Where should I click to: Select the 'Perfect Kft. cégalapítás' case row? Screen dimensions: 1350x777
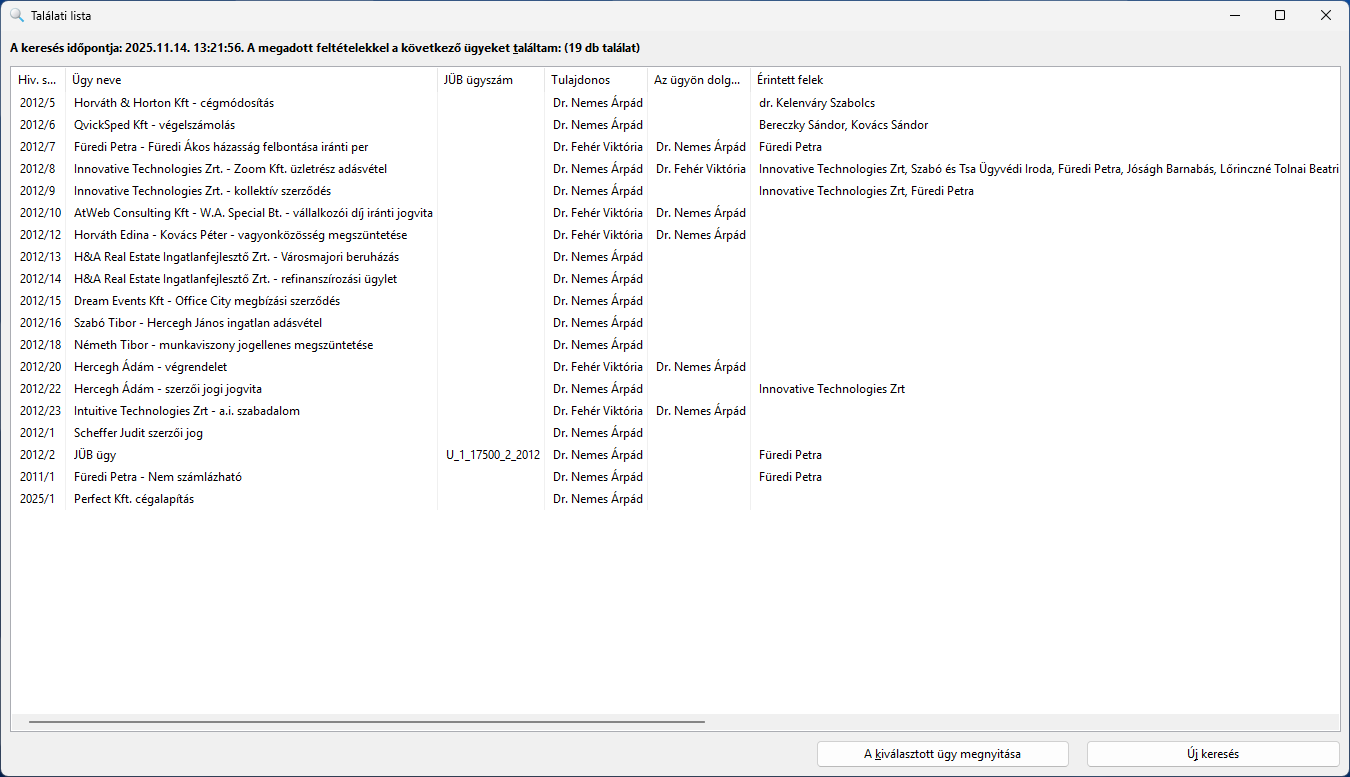[x=133, y=499]
